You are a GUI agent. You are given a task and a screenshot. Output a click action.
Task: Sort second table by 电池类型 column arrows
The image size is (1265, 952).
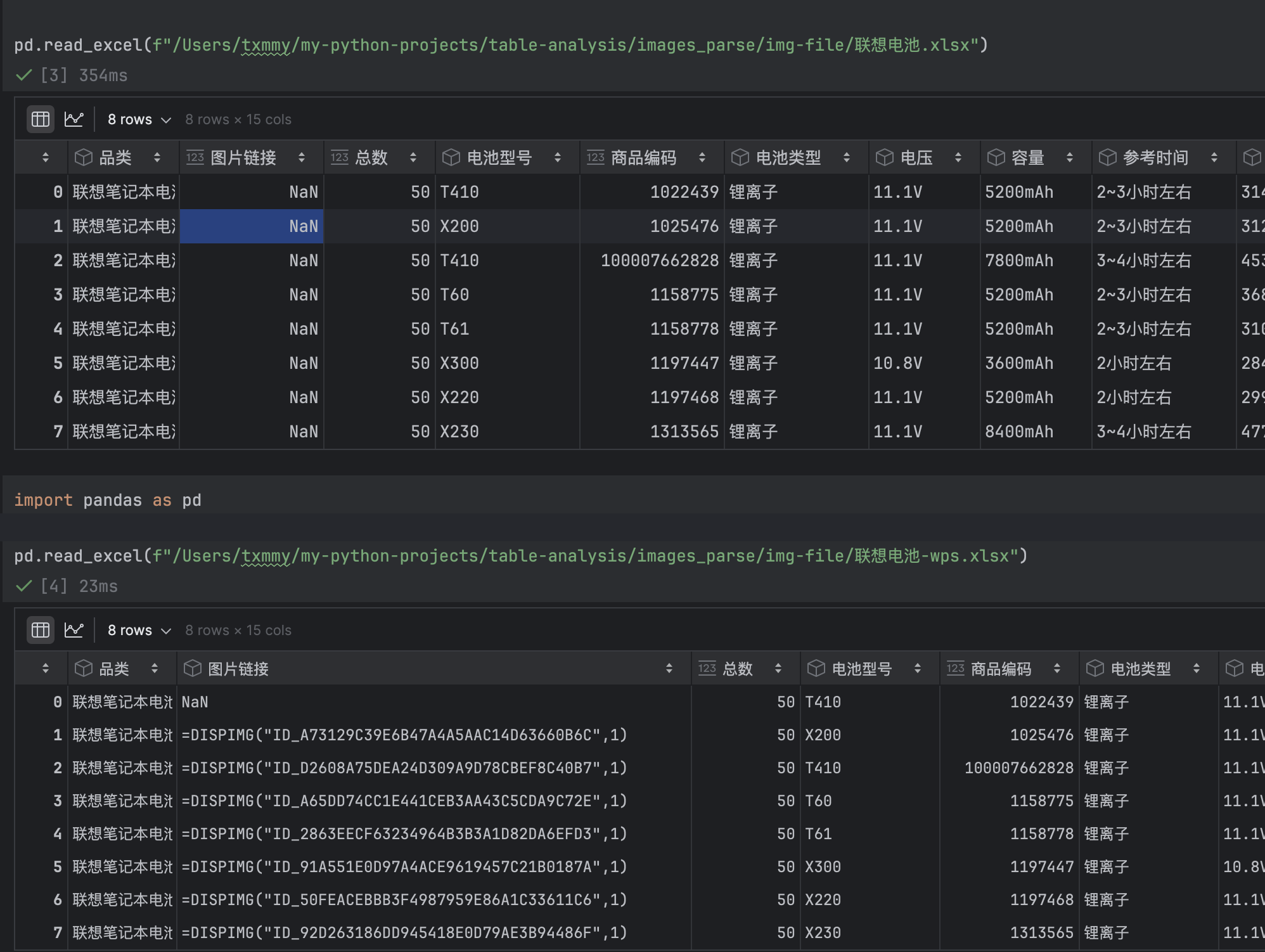1196,669
